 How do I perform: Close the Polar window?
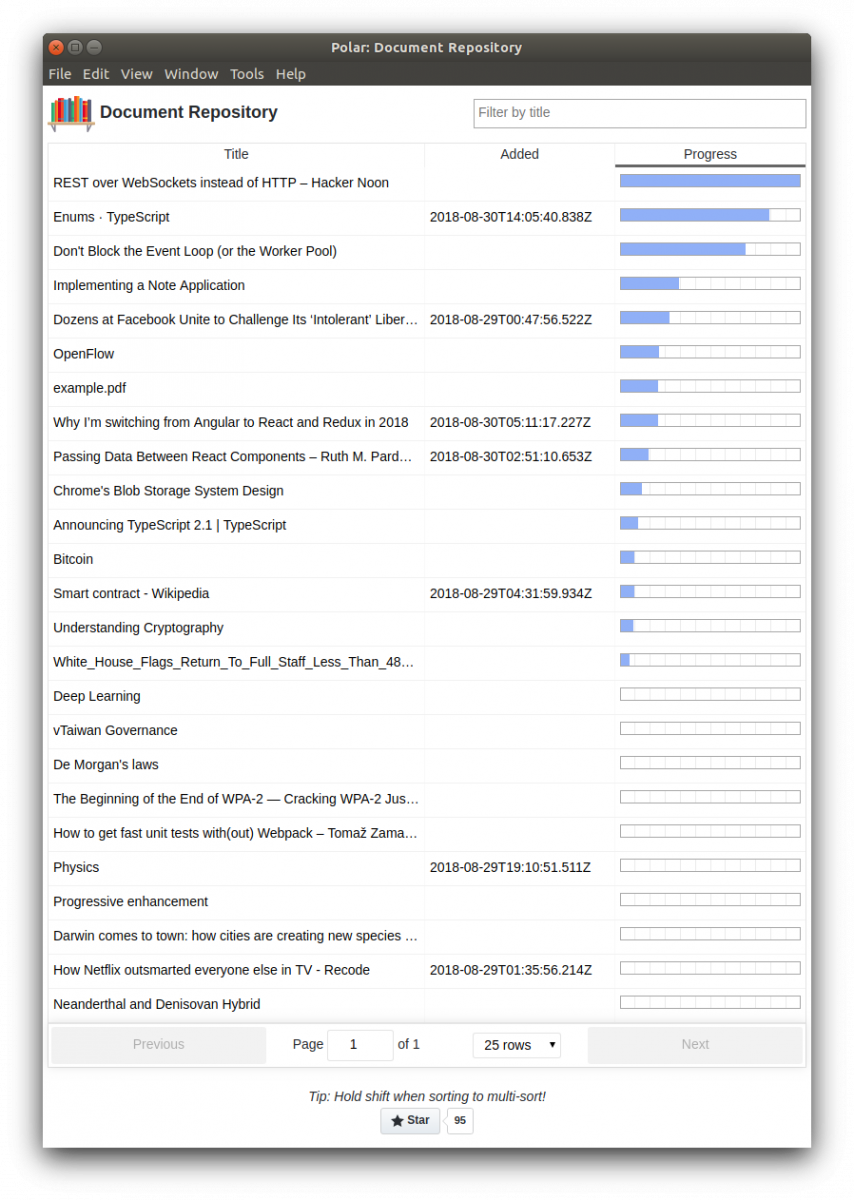[56, 47]
